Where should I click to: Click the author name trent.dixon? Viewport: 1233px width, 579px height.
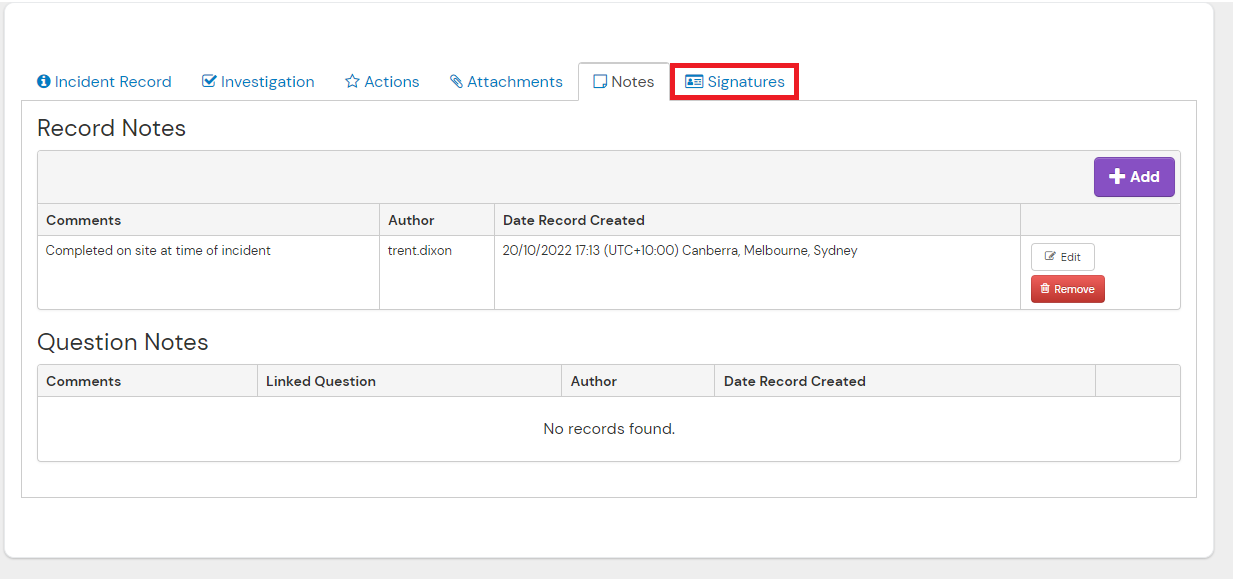420,251
